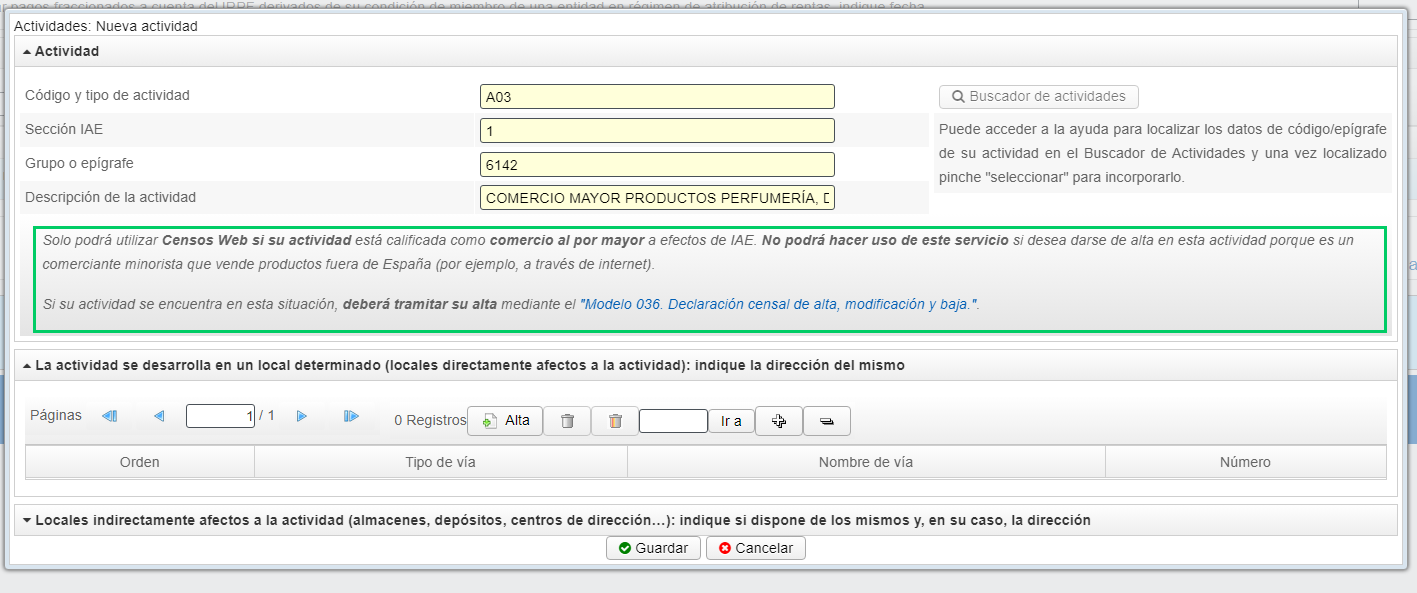Go to the previous page arrow
The image size is (1417, 593).
[159, 416]
